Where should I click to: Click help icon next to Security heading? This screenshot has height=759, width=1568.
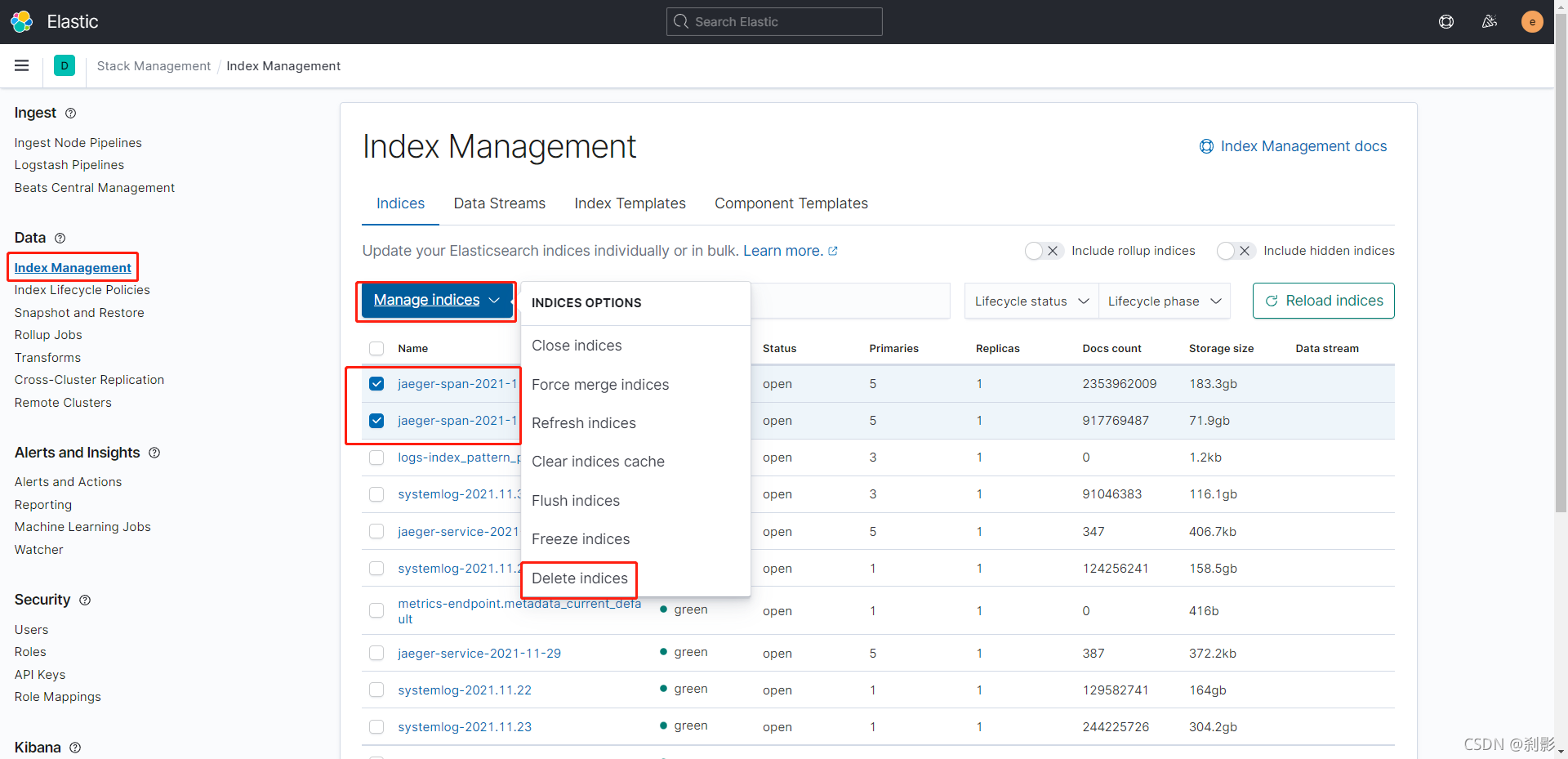coord(85,600)
